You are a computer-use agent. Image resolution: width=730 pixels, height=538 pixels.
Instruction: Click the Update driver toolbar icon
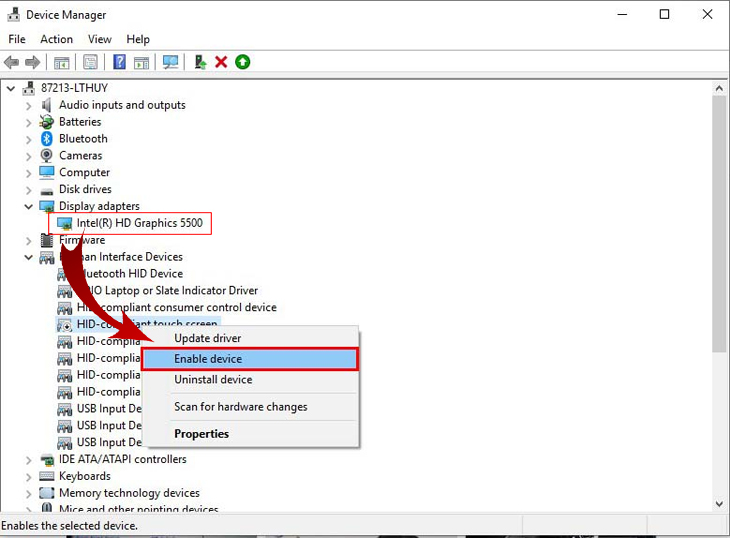coord(200,62)
